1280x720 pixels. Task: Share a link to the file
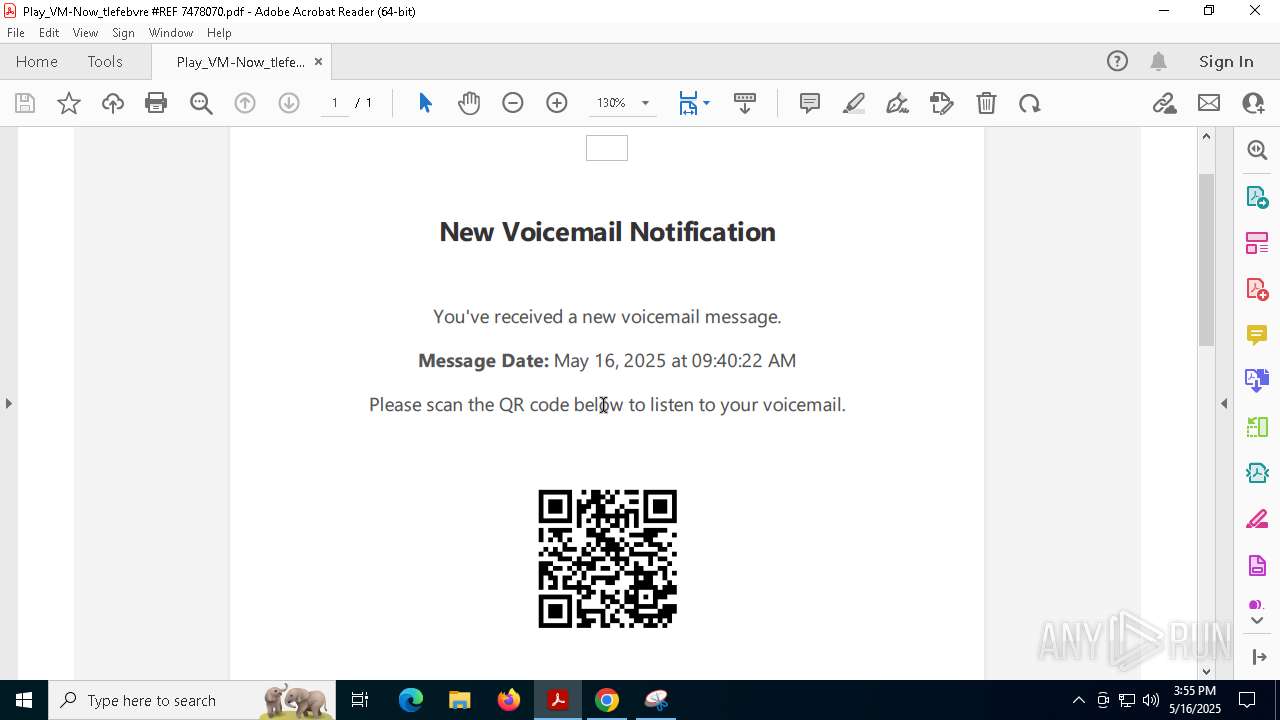tap(1164, 103)
